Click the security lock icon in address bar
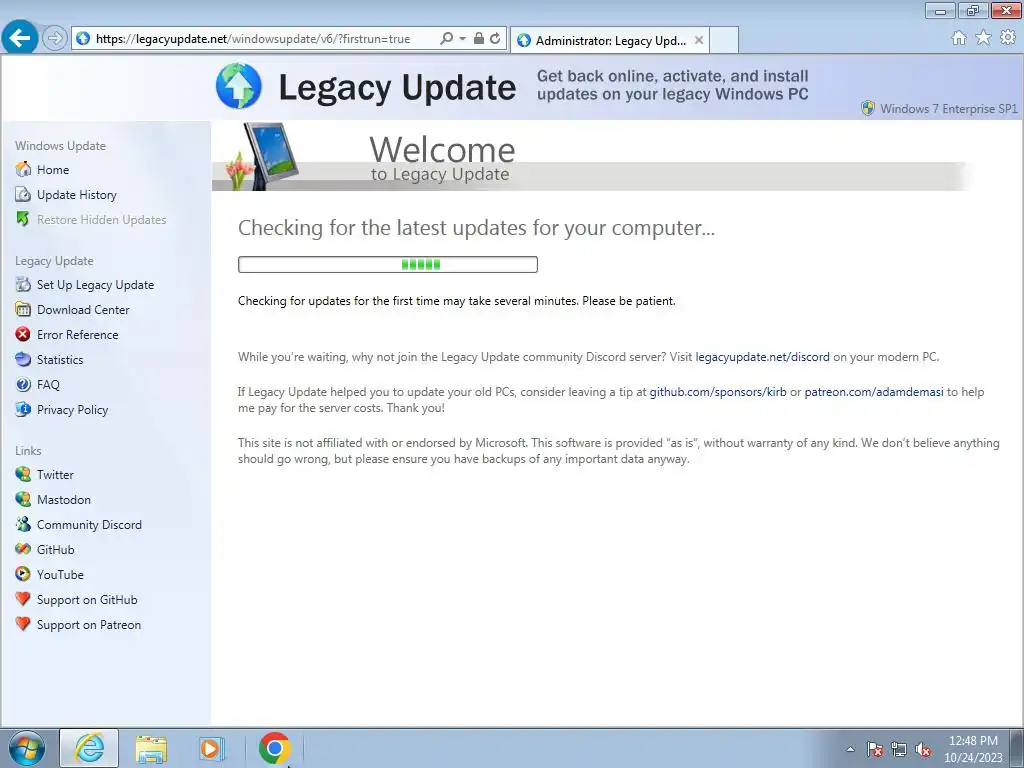The height and width of the screenshot is (768, 1024). point(479,39)
